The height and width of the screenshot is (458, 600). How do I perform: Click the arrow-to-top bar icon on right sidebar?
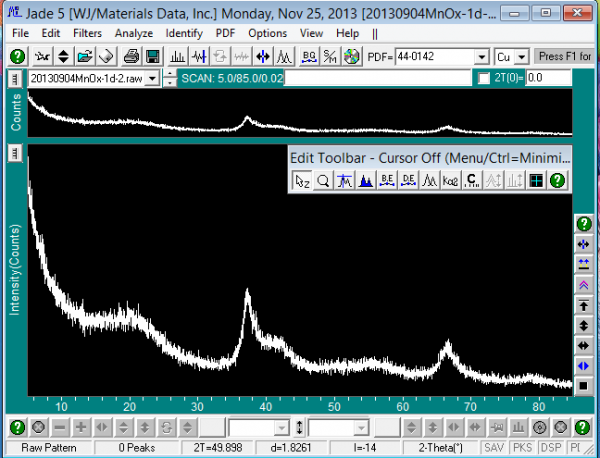click(584, 305)
